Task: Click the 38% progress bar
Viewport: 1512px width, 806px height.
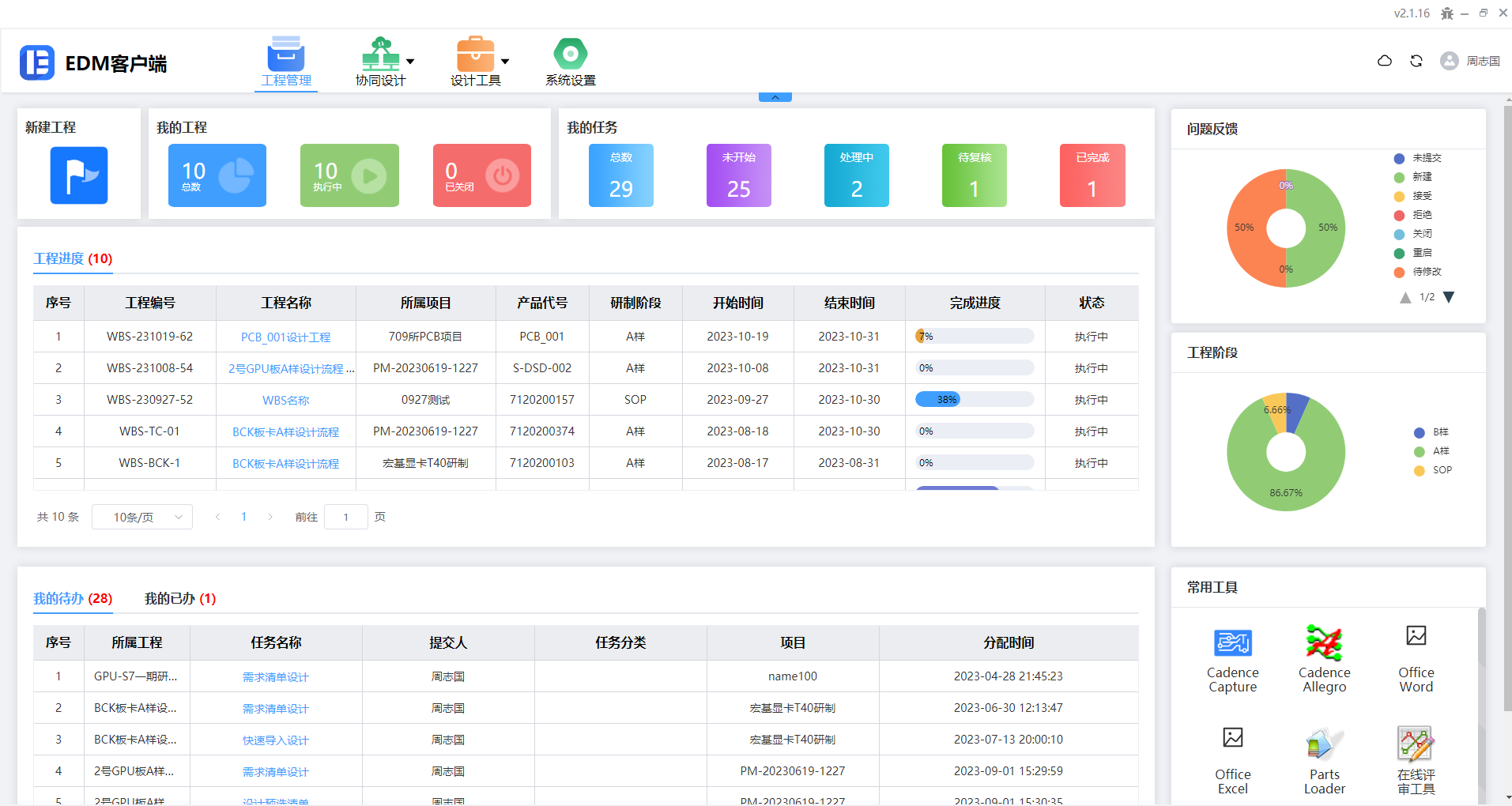Action: click(x=974, y=400)
